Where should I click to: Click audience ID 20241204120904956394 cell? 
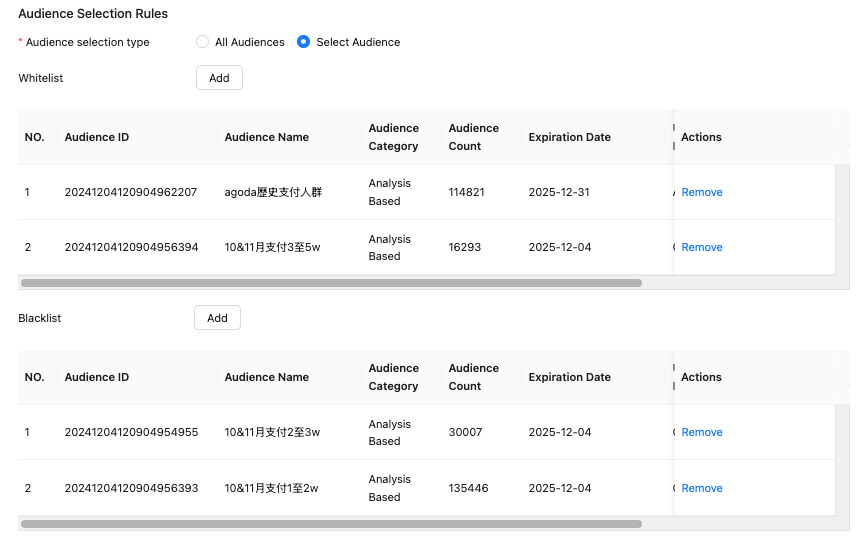[x=131, y=247]
